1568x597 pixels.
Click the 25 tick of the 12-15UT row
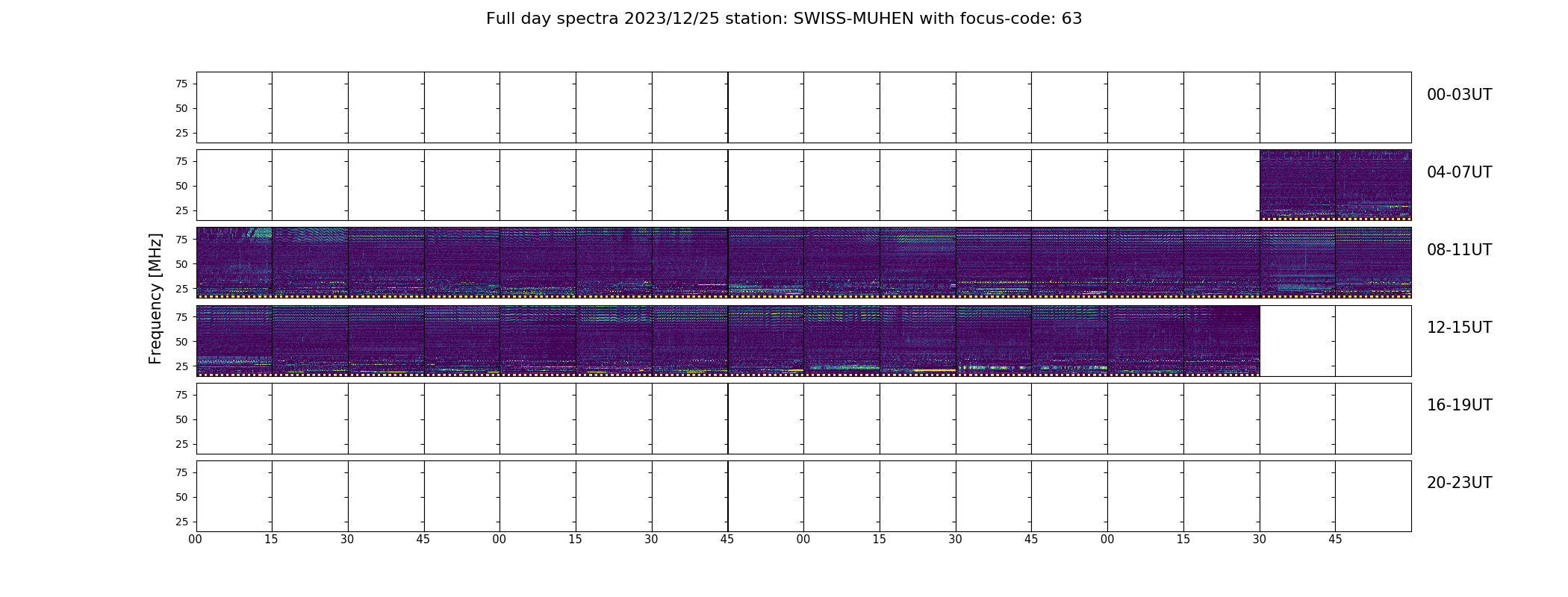[181, 366]
